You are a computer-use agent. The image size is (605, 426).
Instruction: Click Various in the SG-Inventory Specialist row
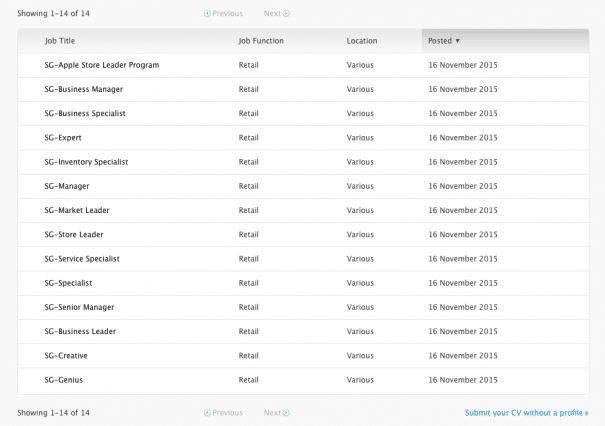click(x=360, y=162)
